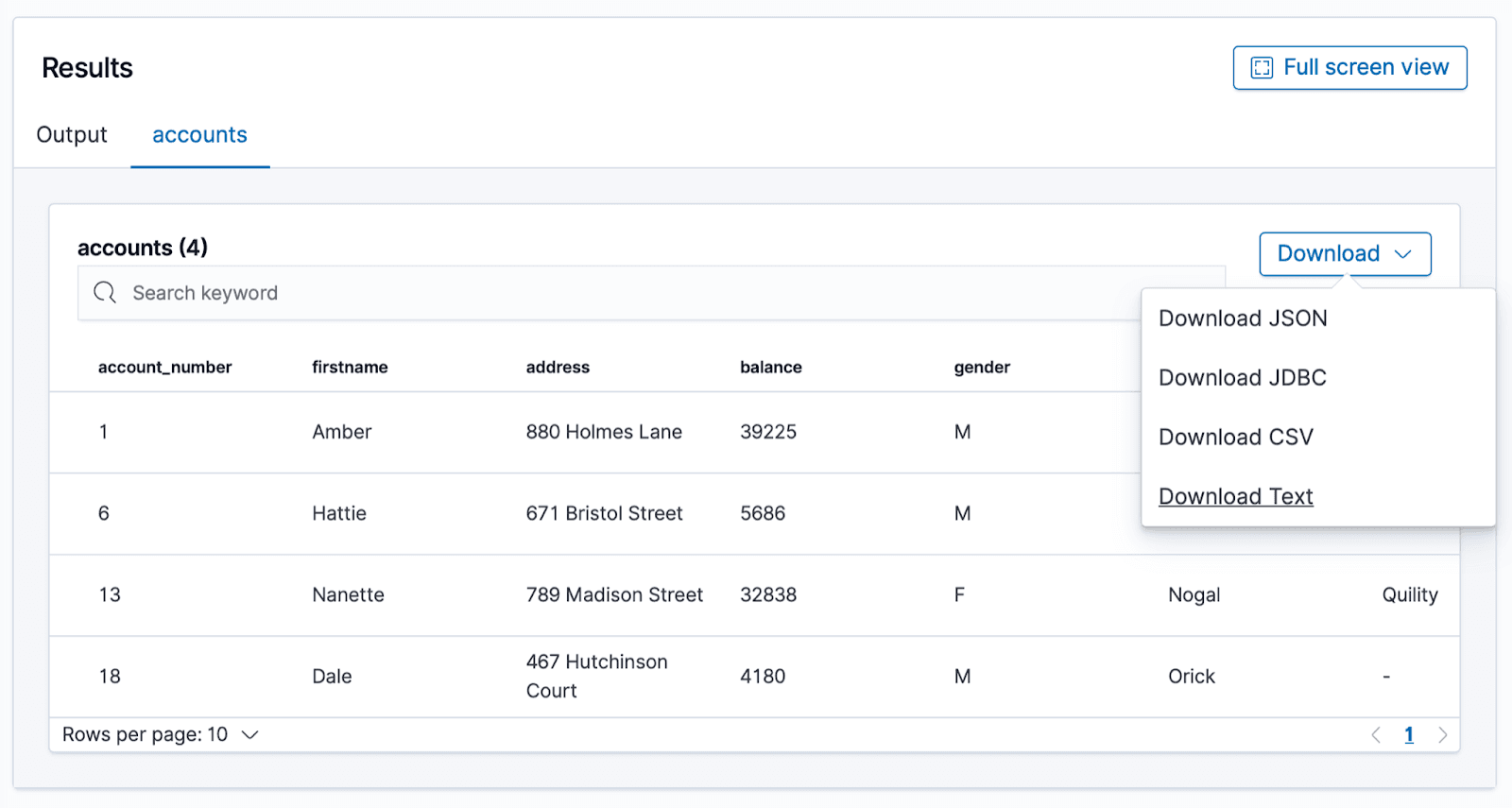The image size is (1512, 808).
Task: Click address 880 Holmes Lane
Action: click(604, 432)
